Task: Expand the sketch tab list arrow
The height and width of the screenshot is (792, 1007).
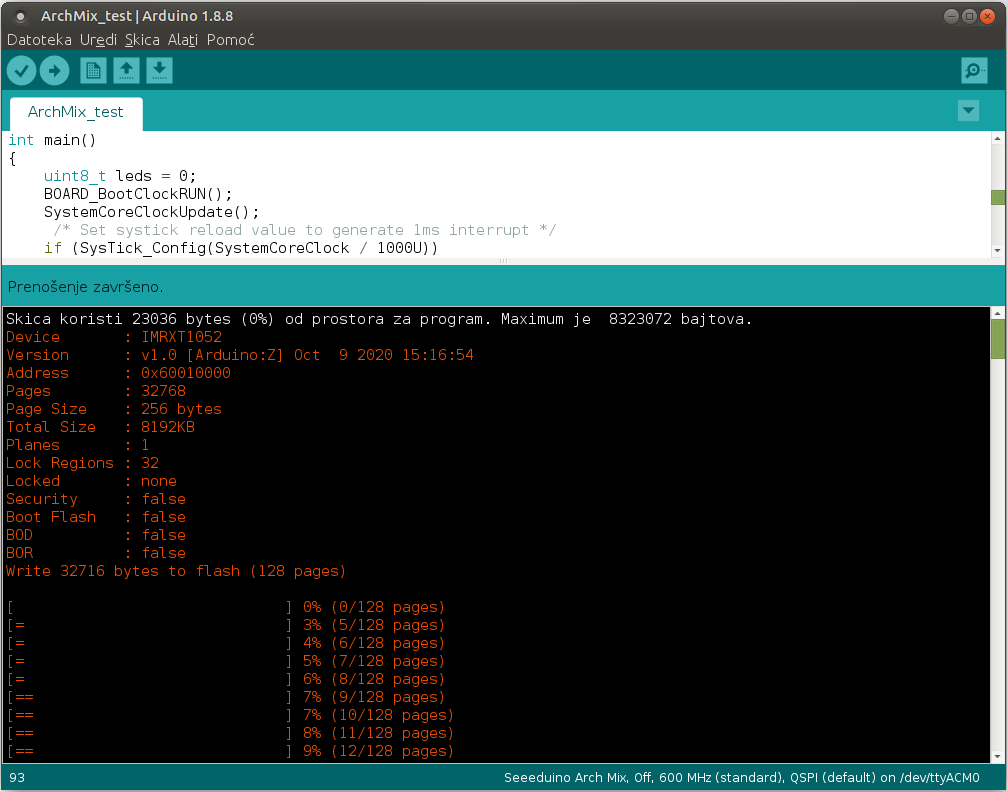Action: pos(967,111)
